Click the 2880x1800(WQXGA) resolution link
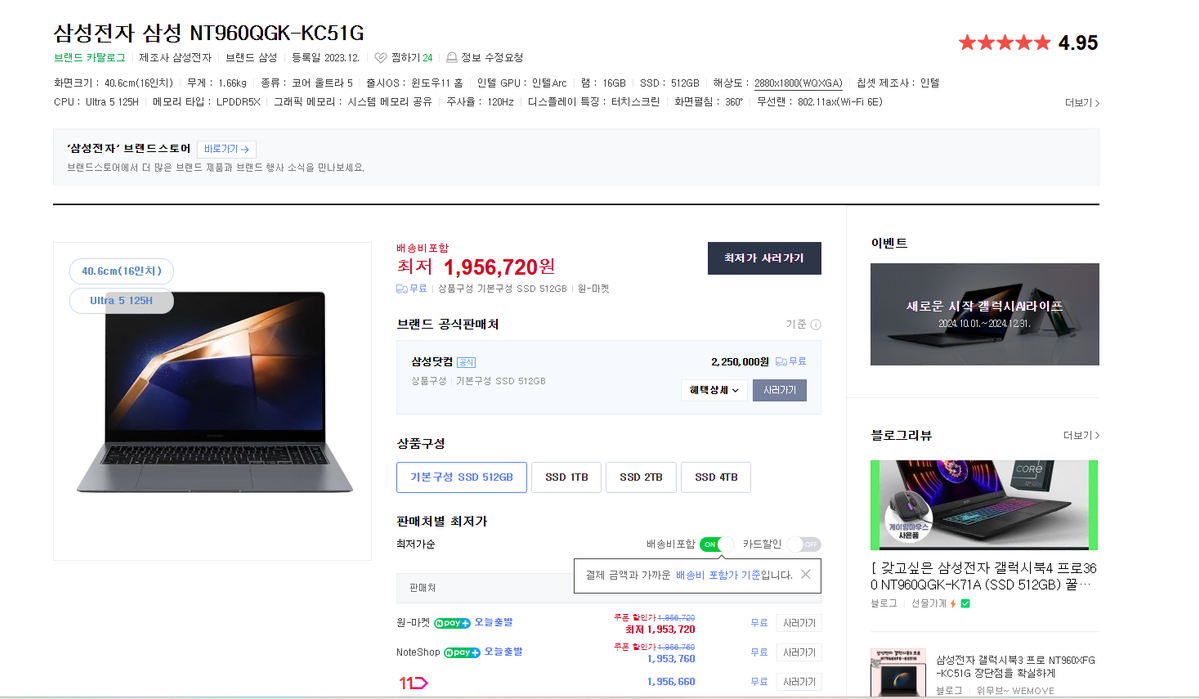This screenshot has height=699, width=1199. (x=798, y=83)
